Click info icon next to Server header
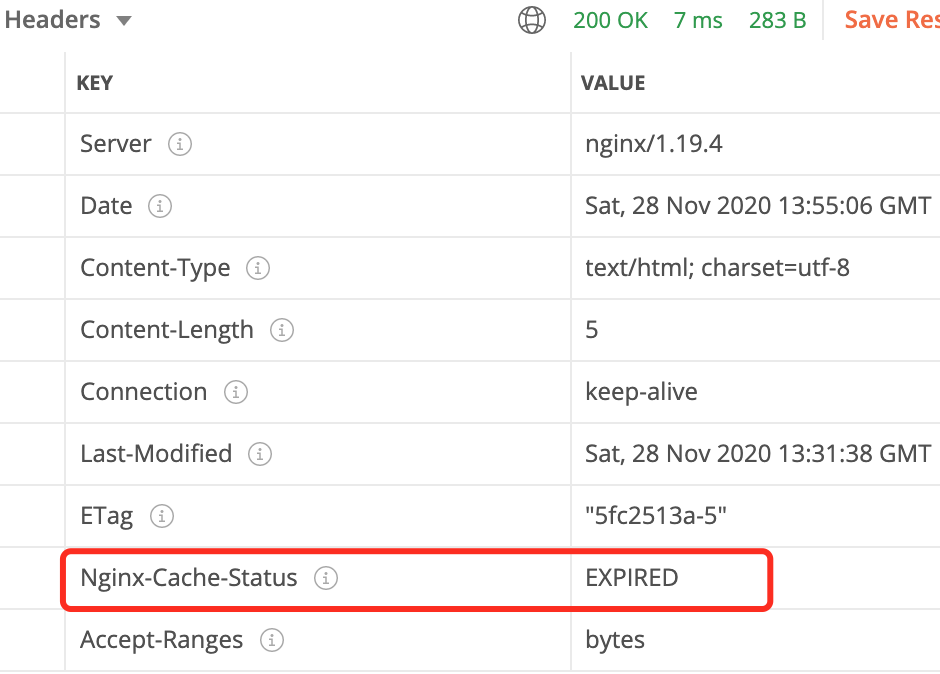The image size is (940, 674). click(x=180, y=144)
